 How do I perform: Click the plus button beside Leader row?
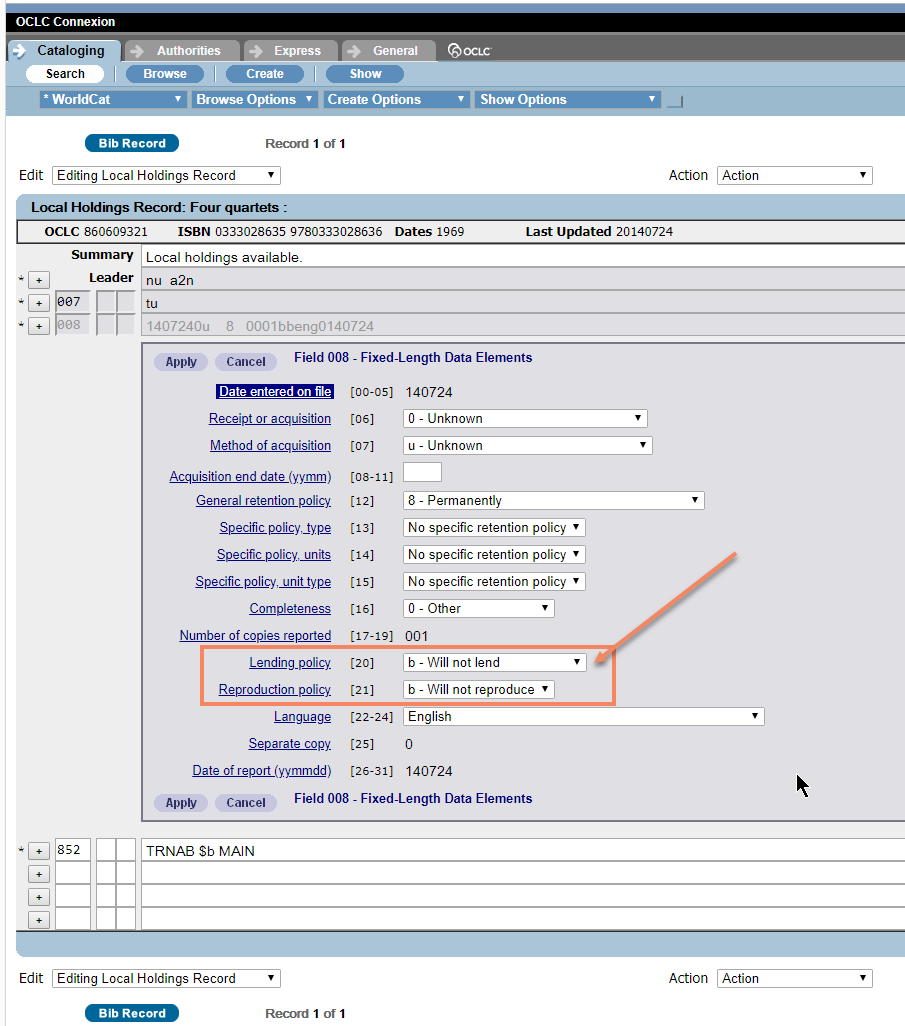click(39, 280)
